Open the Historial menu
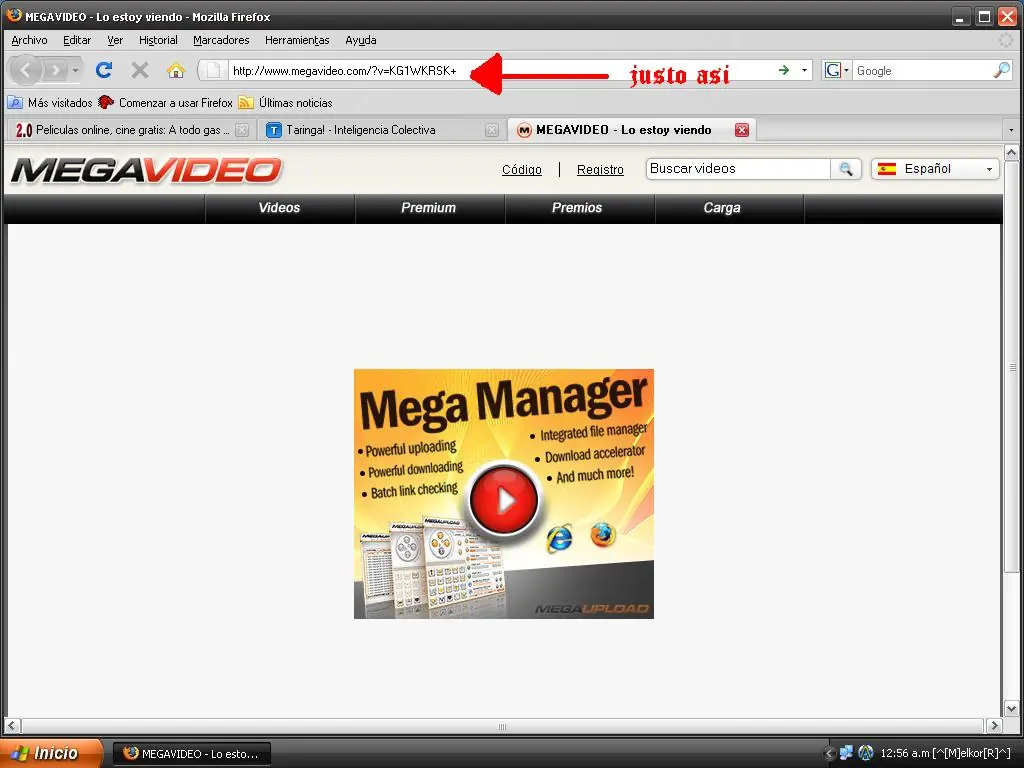The image size is (1024, 768). click(158, 40)
